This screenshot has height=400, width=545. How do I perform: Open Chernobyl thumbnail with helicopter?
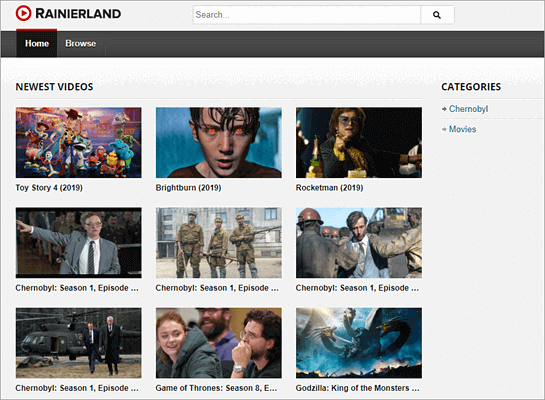click(x=79, y=343)
